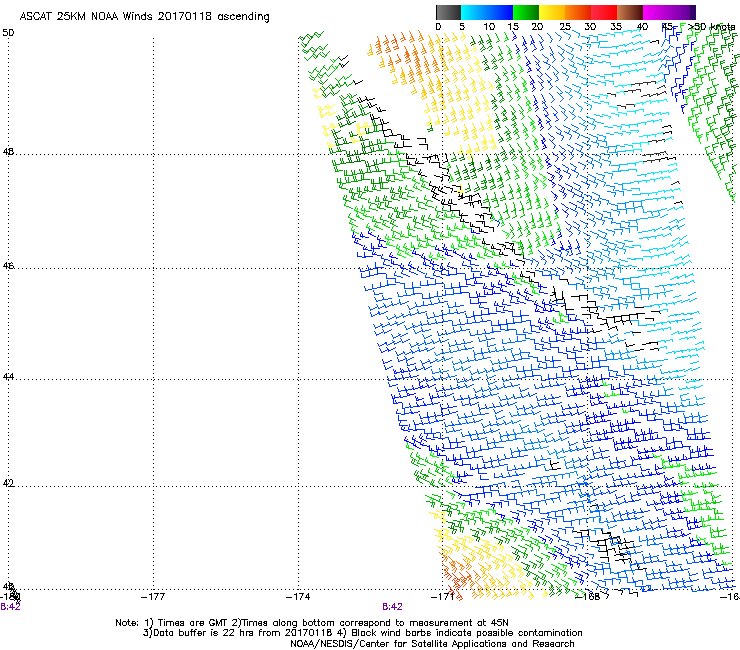Click the gray 0–5 knots color bar segment

pos(448,12)
